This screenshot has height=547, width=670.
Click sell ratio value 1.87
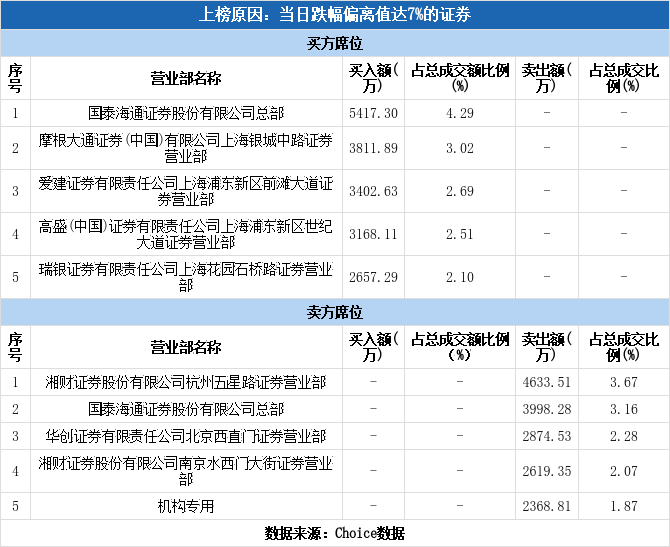(624, 506)
